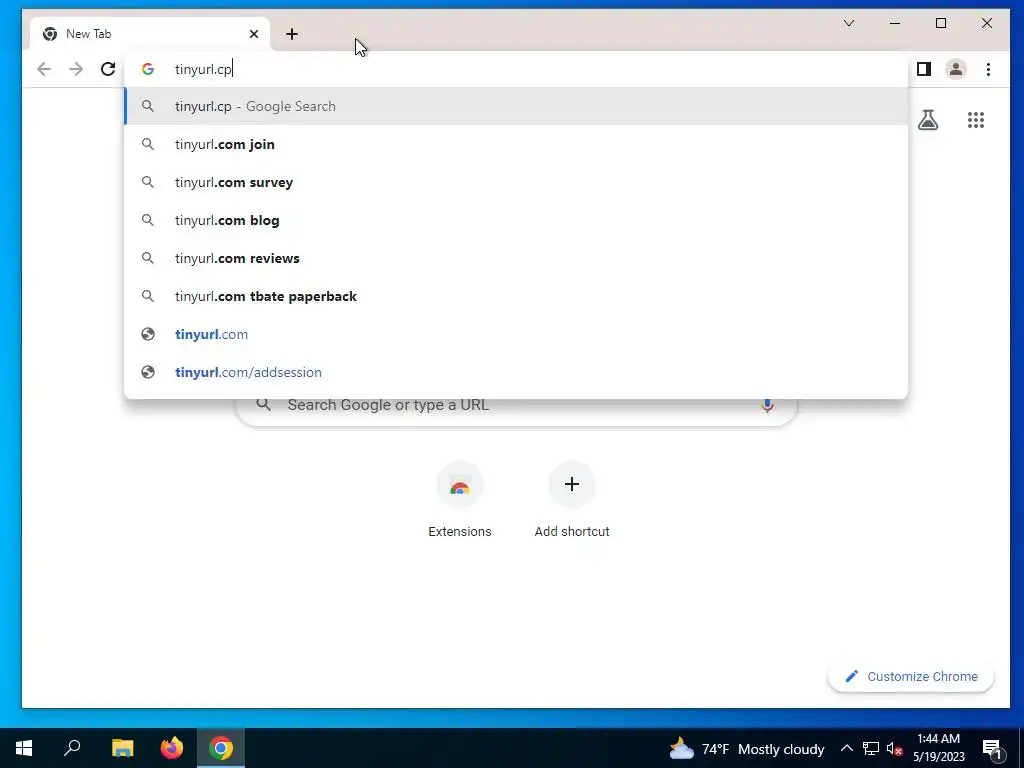Open a new tab with plus button
The image size is (1024, 768).
point(292,34)
